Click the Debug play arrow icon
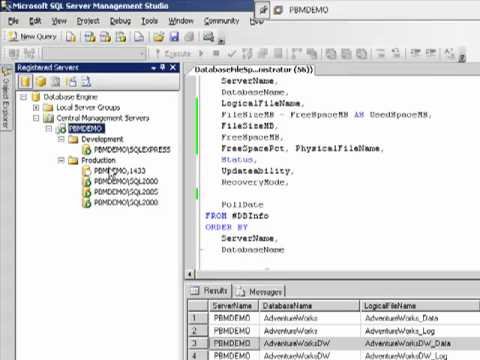 pos(201,53)
